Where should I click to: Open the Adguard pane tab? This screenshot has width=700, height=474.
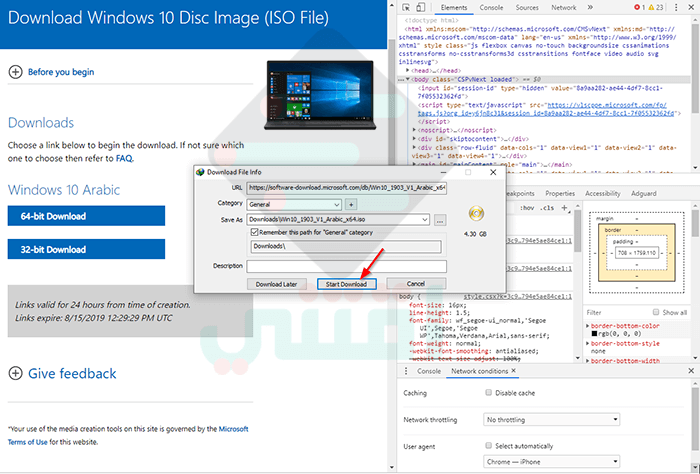click(644, 193)
